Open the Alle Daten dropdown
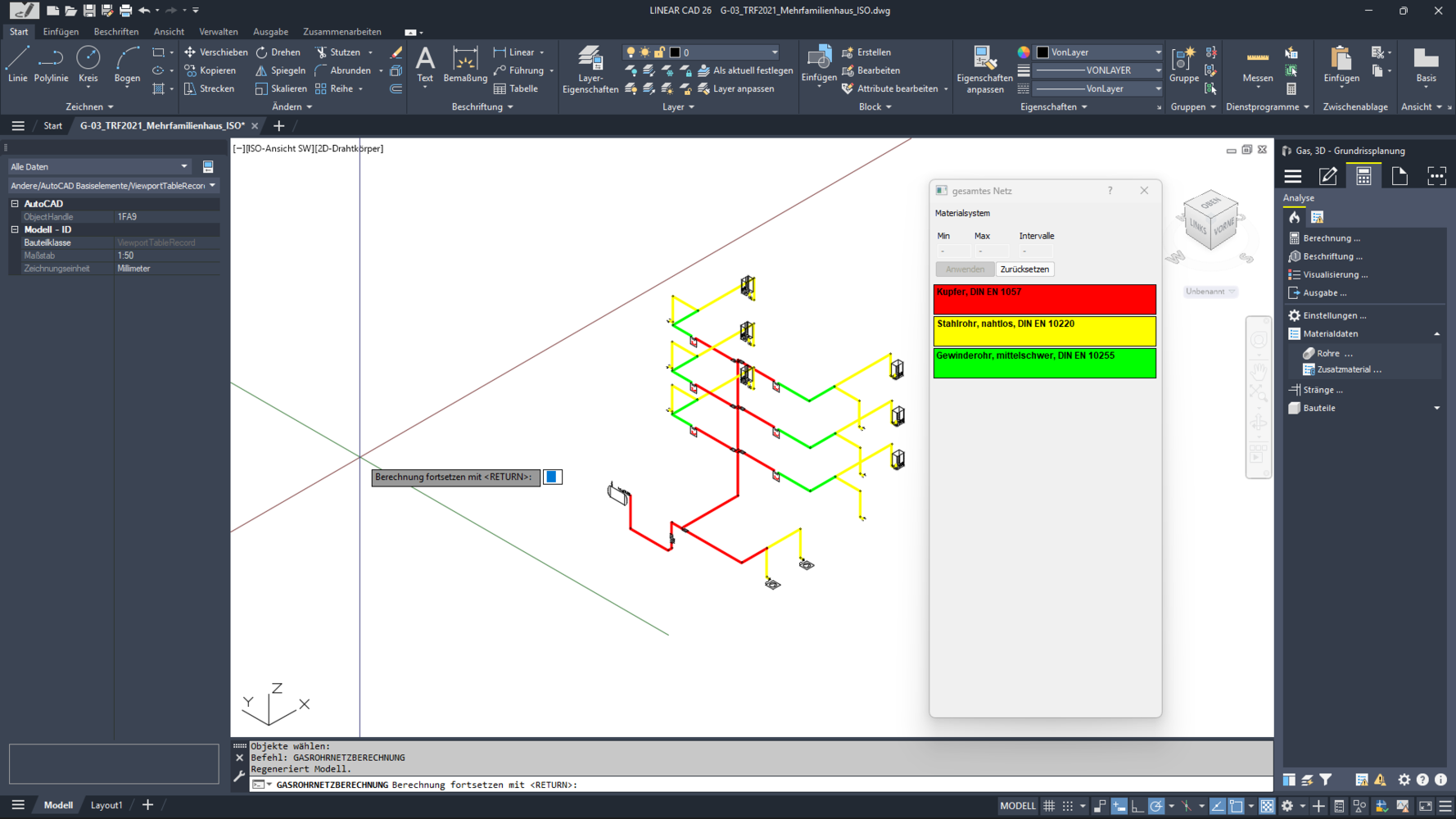1456x819 pixels. click(x=99, y=166)
